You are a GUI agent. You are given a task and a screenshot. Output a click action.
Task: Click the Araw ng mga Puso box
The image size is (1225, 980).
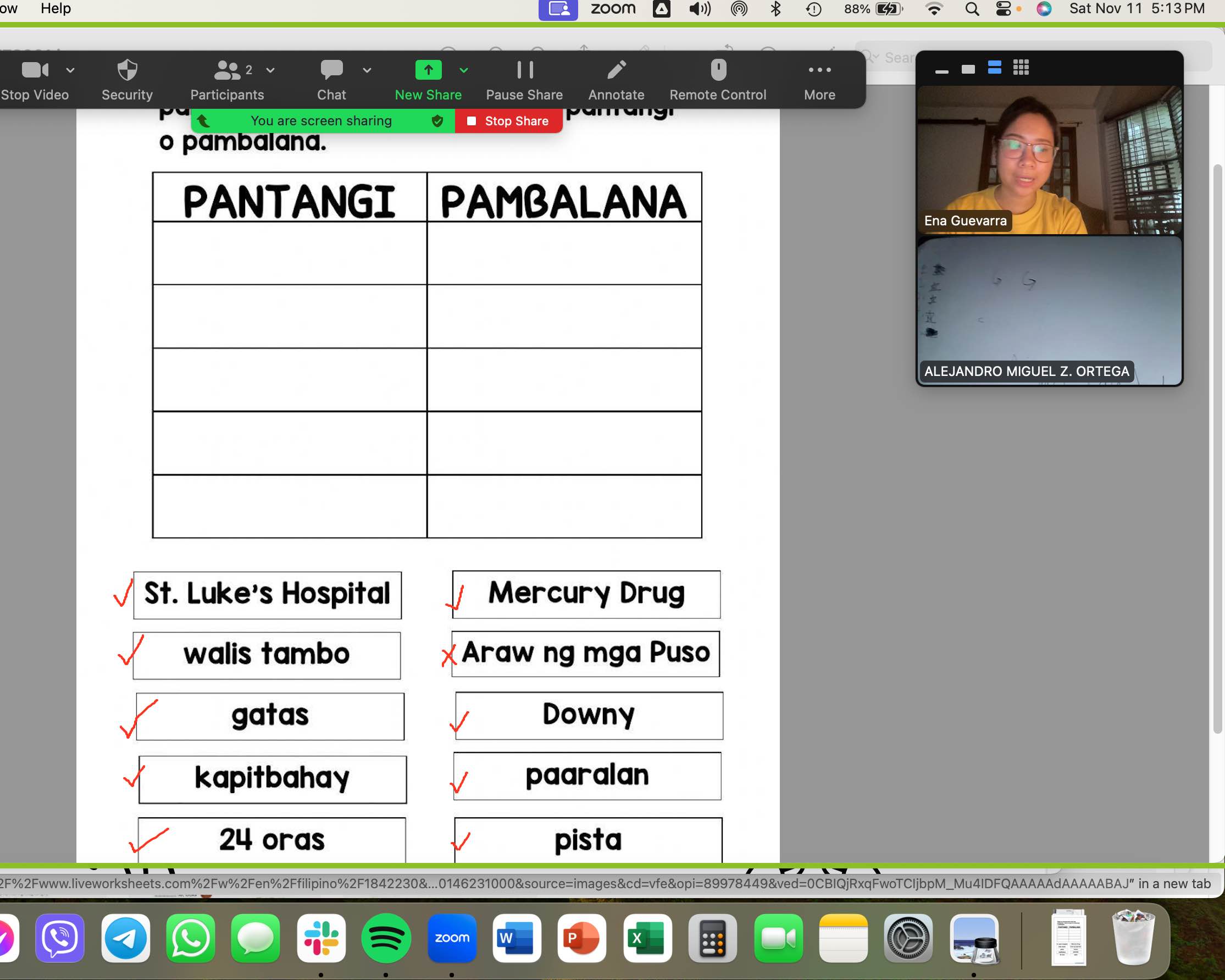(586, 654)
